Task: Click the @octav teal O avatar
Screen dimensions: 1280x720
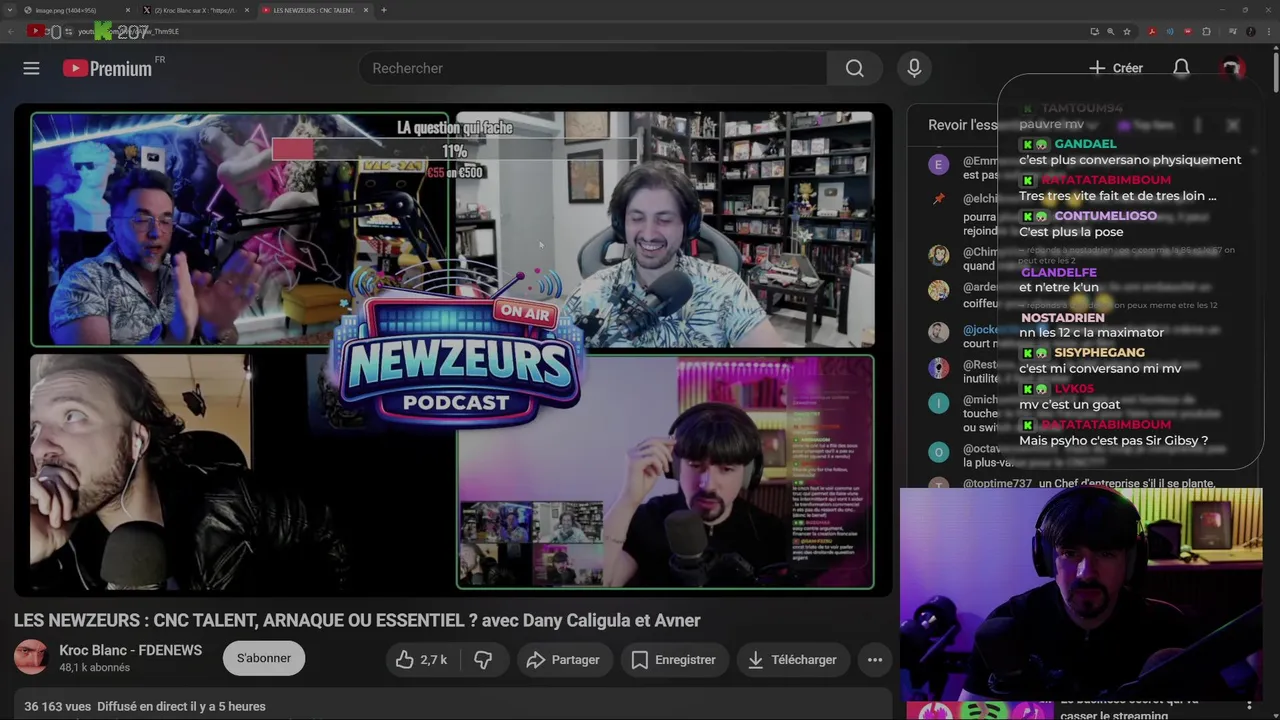Action: click(x=938, y=452)
